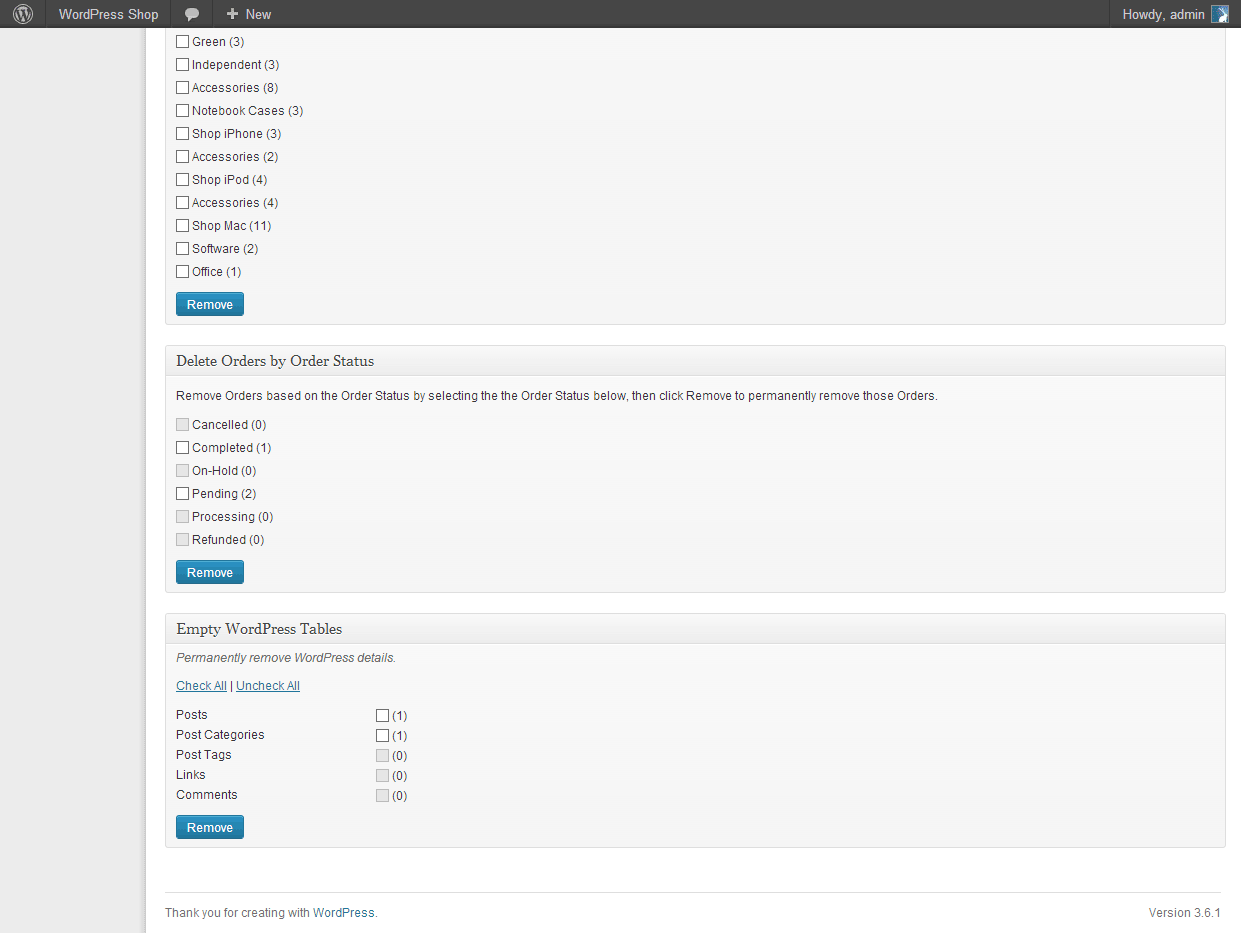
Task: Click the On-Hold (0) checkbox
Action: [x=182, y=471]
